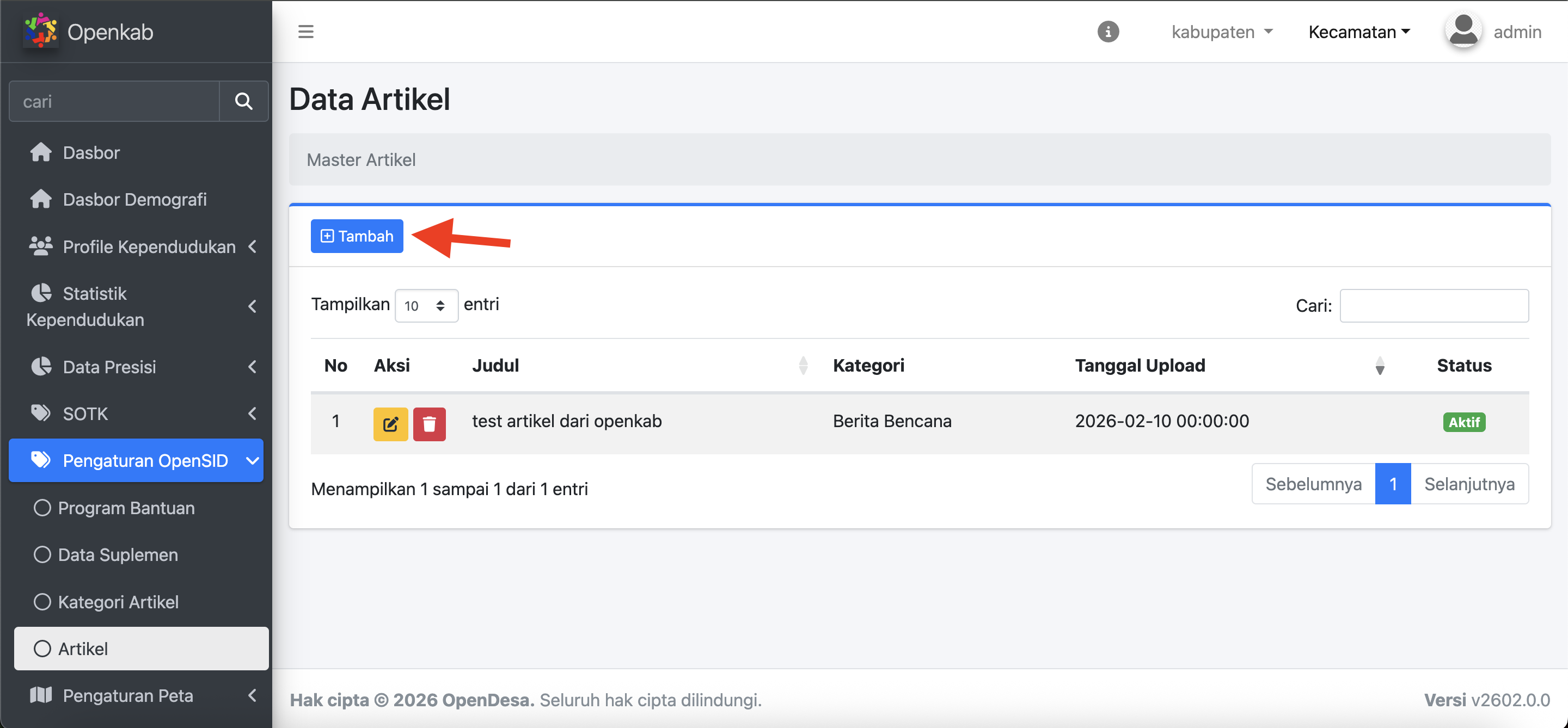Go to Dasbor Demografi

click(134, 200)
